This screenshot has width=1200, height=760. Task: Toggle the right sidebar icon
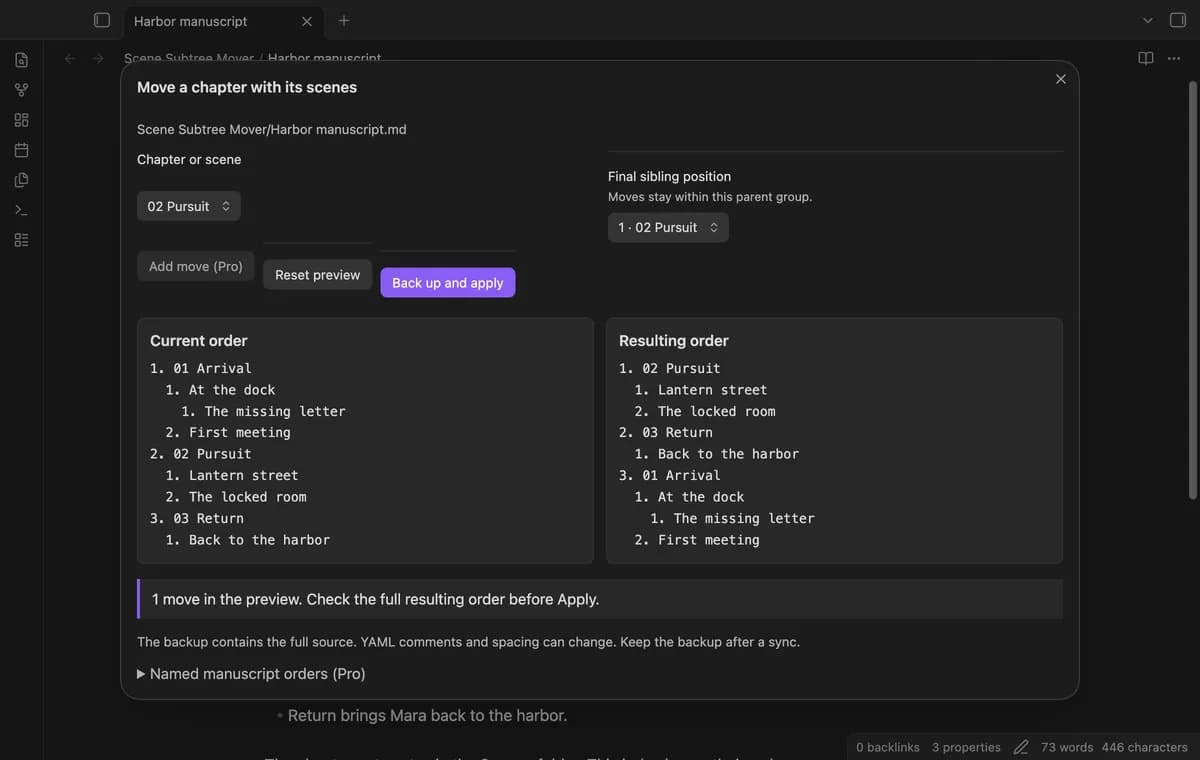pos(1178,20)
